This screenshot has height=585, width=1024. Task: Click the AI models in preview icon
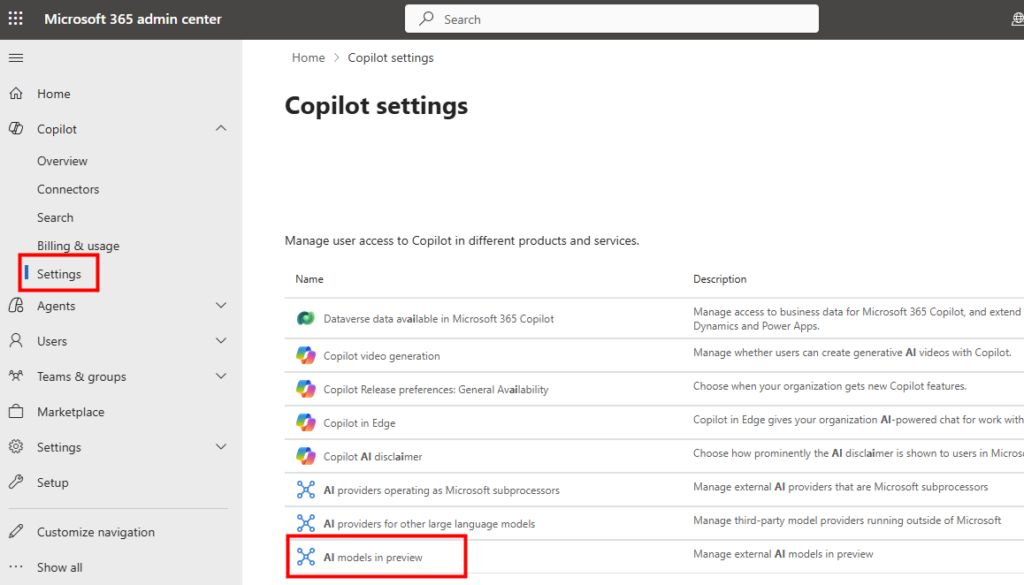pyautogui.click(x=306, y=557)
